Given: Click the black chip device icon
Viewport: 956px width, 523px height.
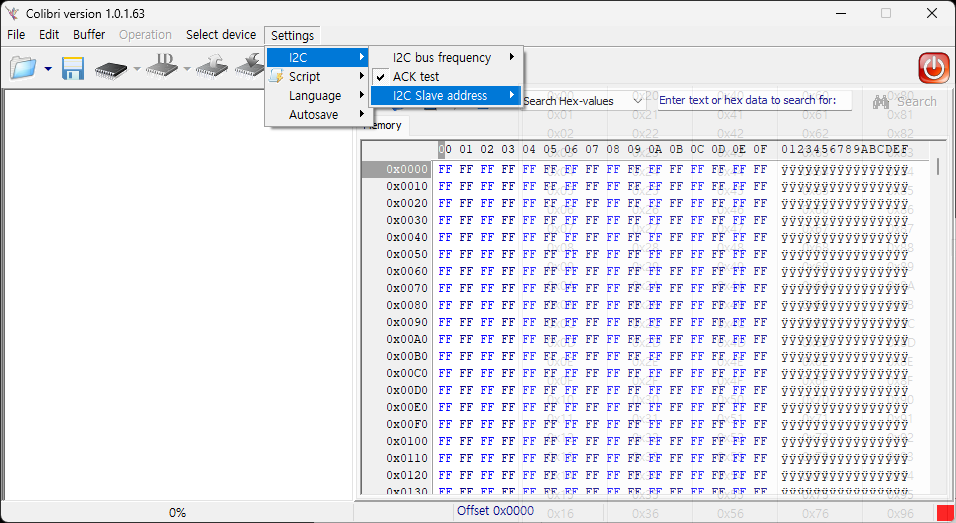Looking at the screenshot, I should [111, 69].
